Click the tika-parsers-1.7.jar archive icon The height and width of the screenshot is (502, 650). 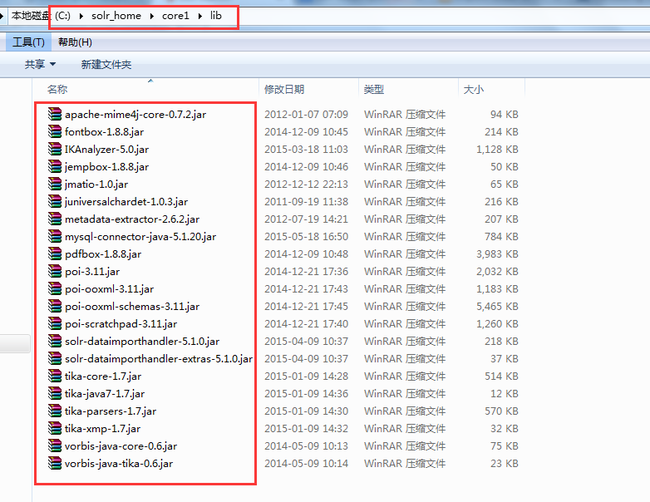tap(55, 411)
